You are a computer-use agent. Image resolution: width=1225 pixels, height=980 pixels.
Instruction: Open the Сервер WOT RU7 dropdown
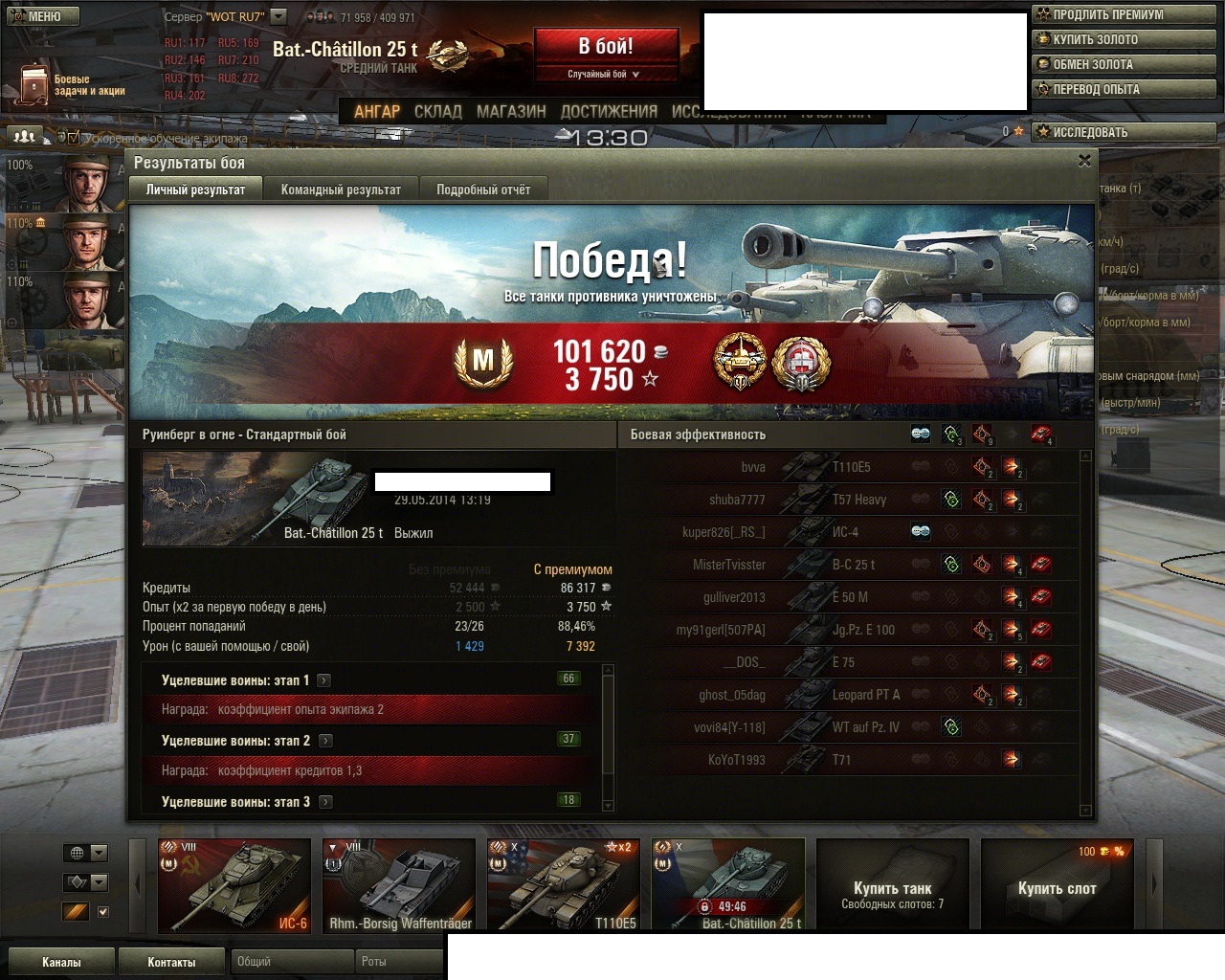click(x=278, y=16)
